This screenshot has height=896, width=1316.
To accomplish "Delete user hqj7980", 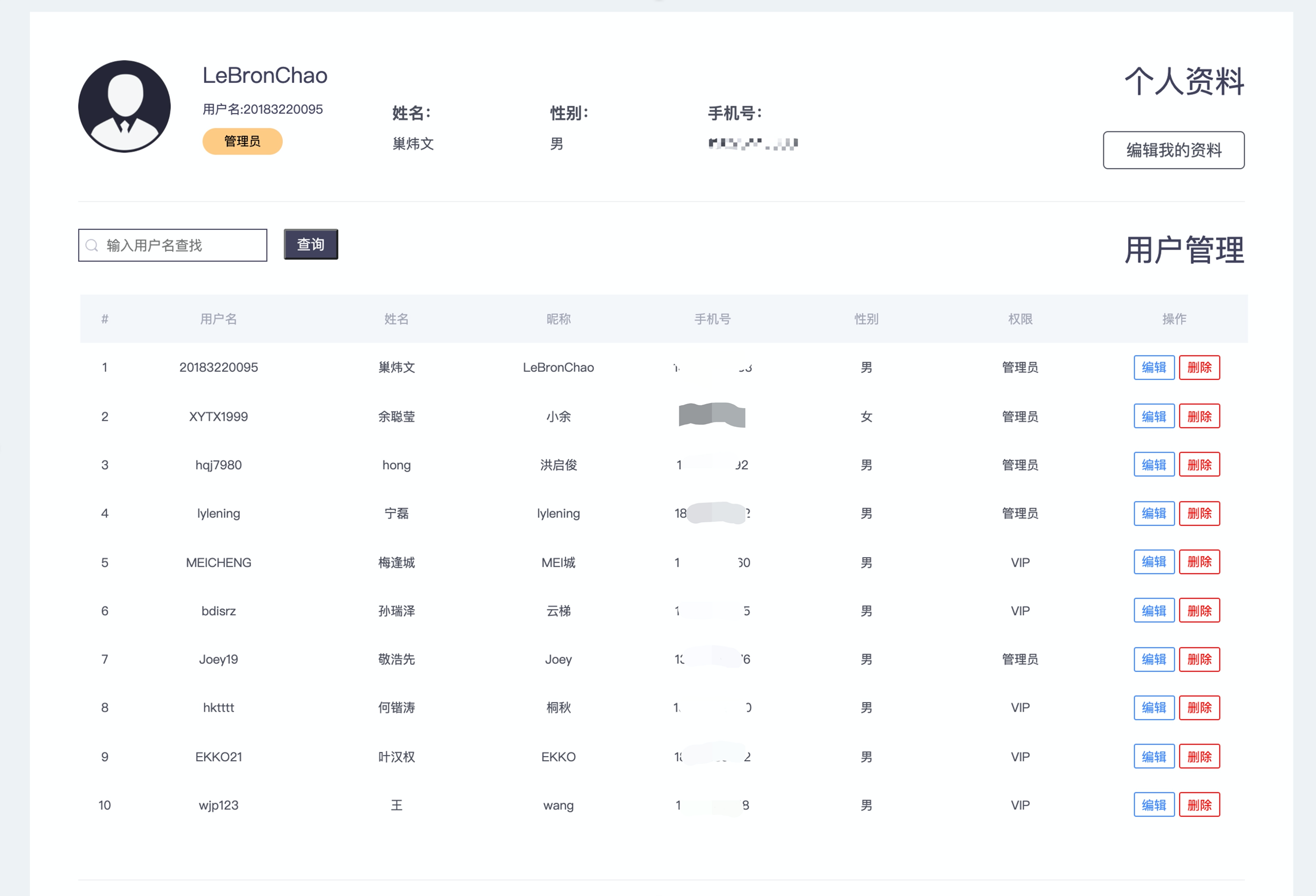I will point(1199,465).
